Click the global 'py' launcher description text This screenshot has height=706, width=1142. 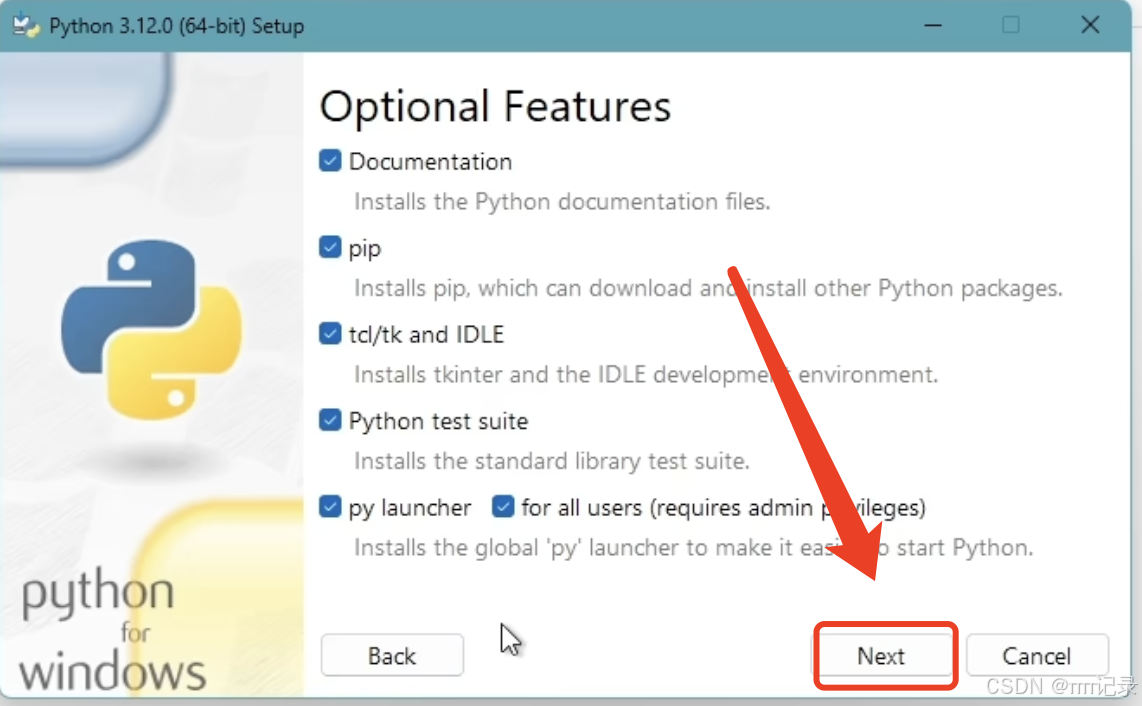693,548
